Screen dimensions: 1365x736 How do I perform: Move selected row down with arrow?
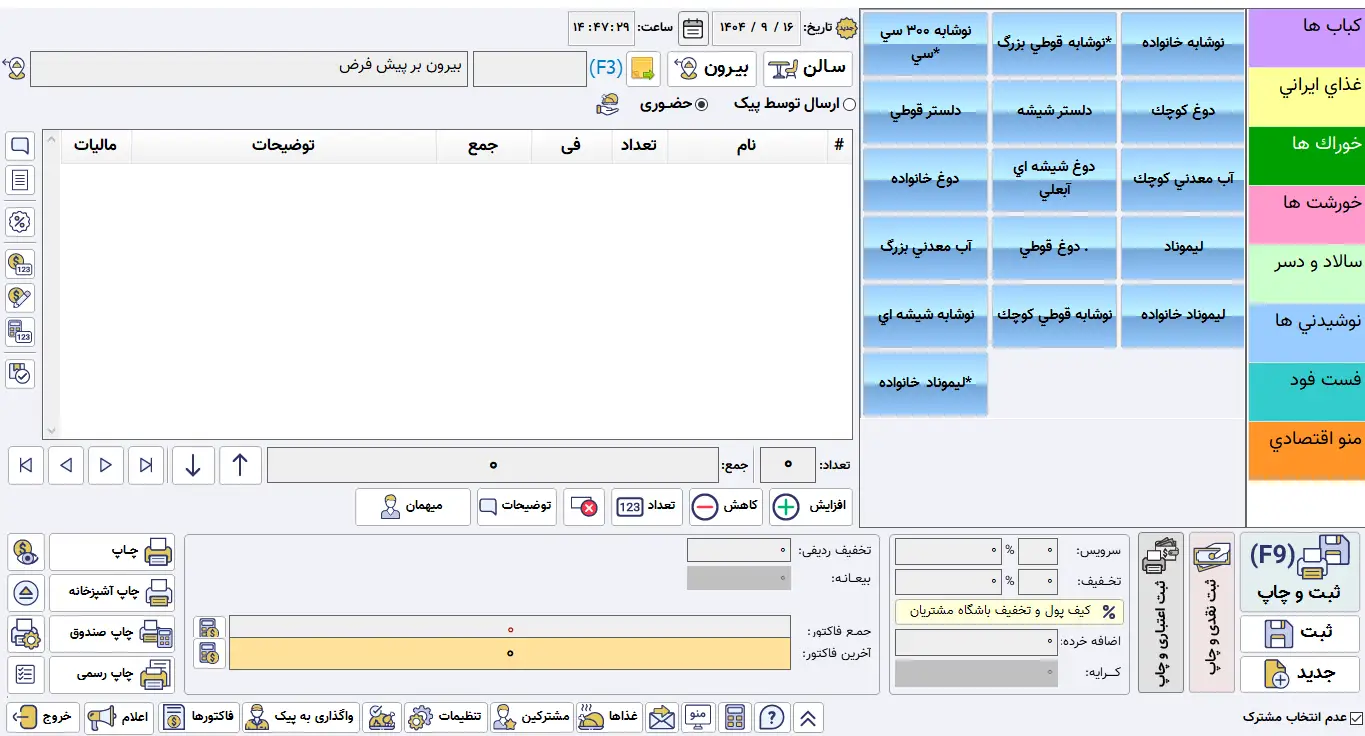coord(193,465)
